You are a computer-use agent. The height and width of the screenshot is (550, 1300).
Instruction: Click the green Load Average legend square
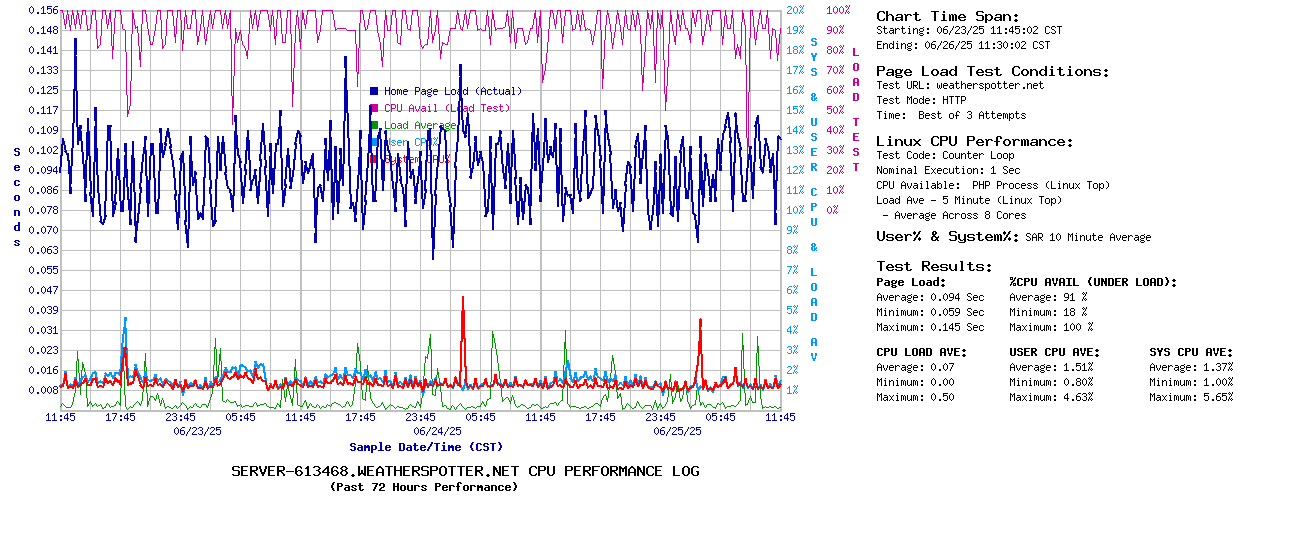tap(374, 125)
